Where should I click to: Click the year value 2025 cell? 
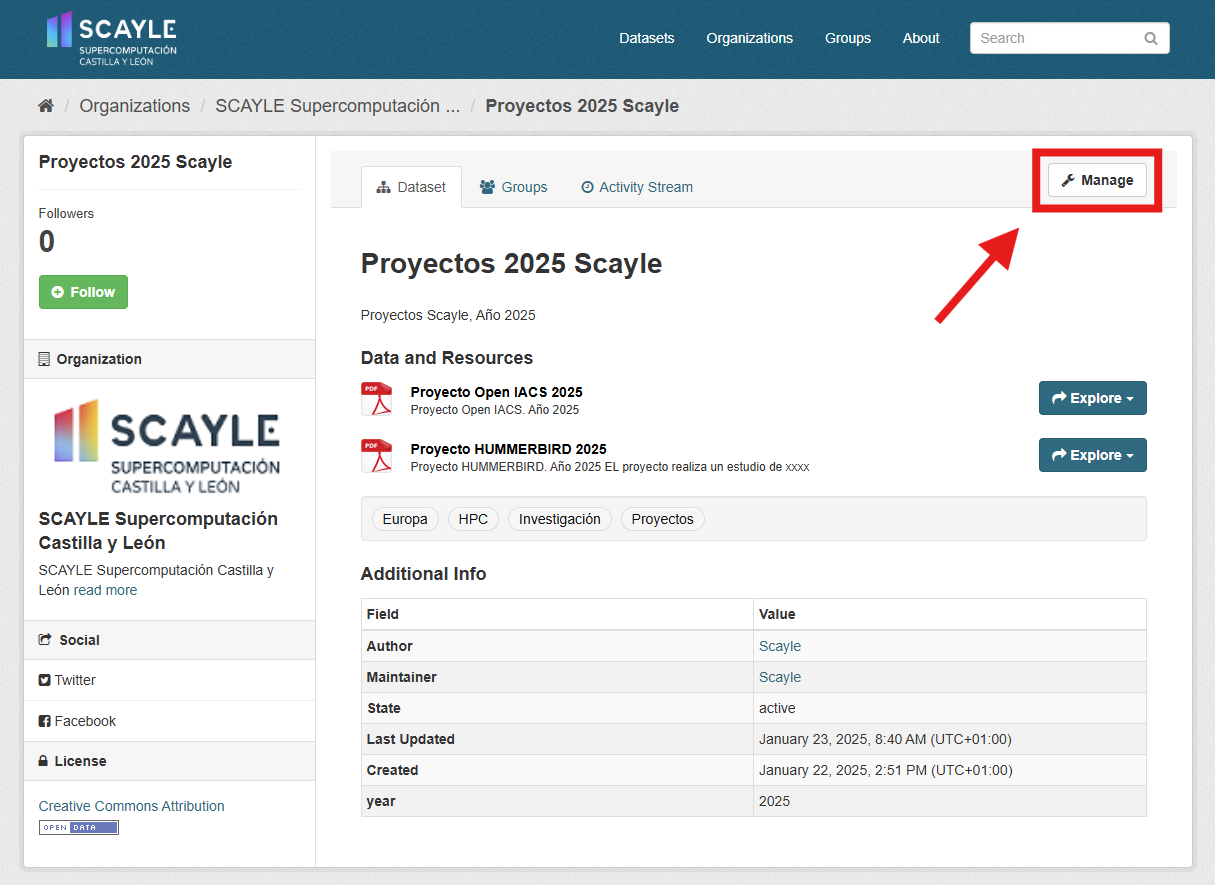(950, 801)
